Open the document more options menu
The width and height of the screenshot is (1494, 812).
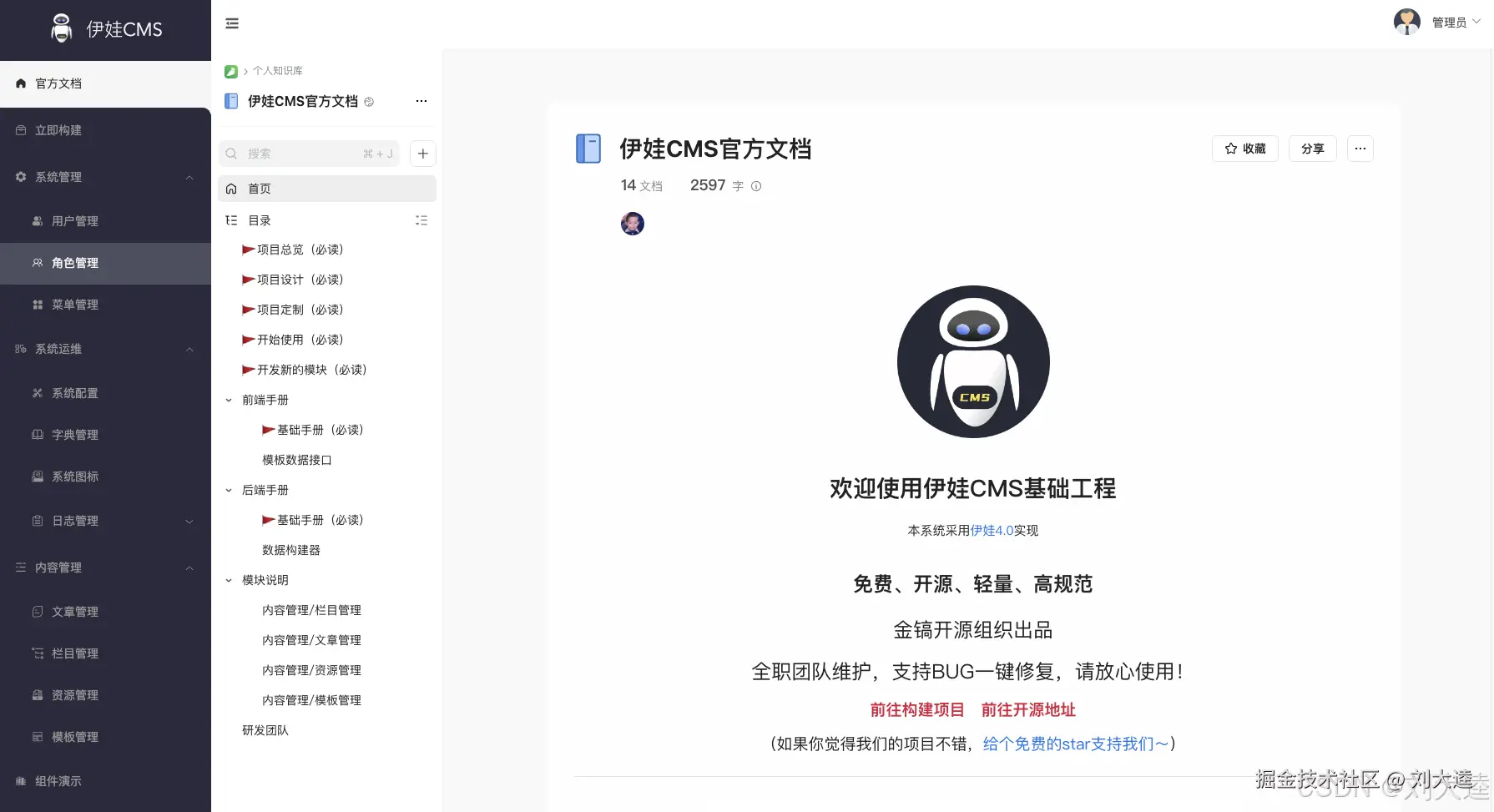tap(1360, 149)
